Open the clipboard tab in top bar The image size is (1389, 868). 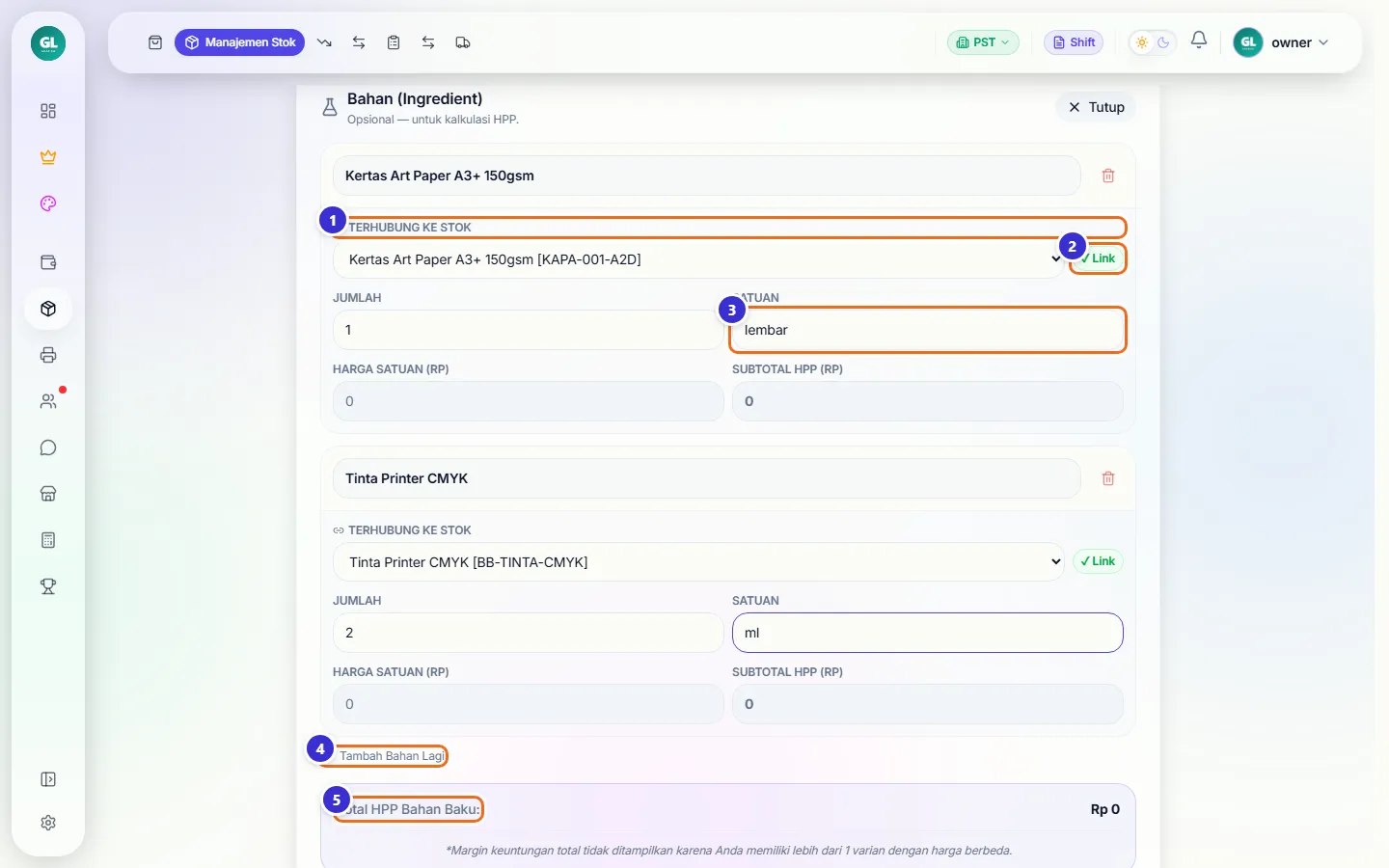pos(394,42)
